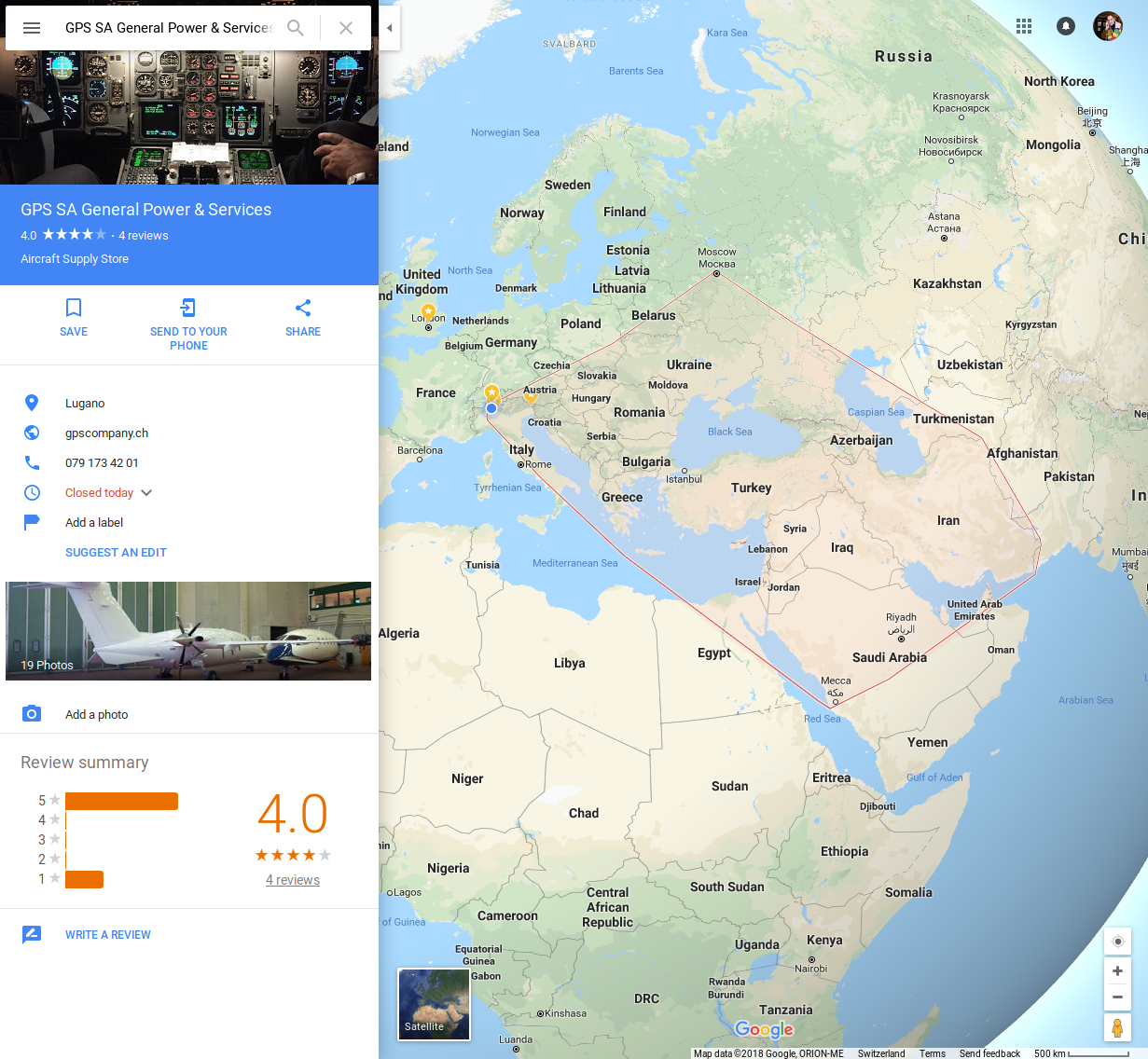Click the search magnifier icon

point(296,28)
